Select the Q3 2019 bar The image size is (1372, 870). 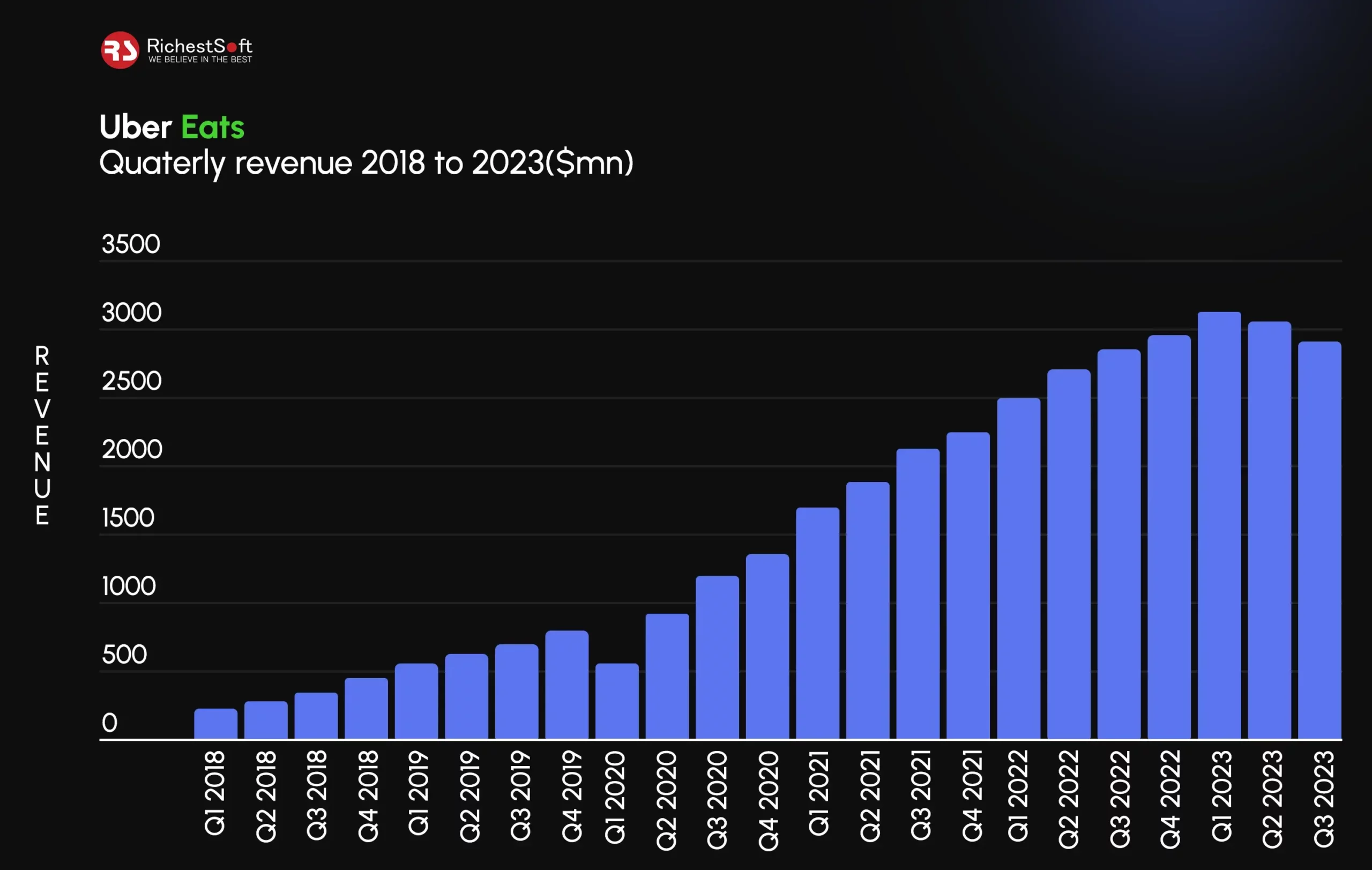point(517,691)
